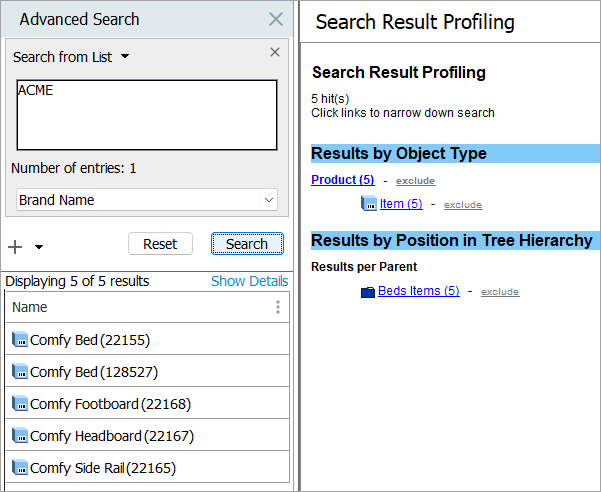Expand the Brand Name combo box

(x=268, y=200)
